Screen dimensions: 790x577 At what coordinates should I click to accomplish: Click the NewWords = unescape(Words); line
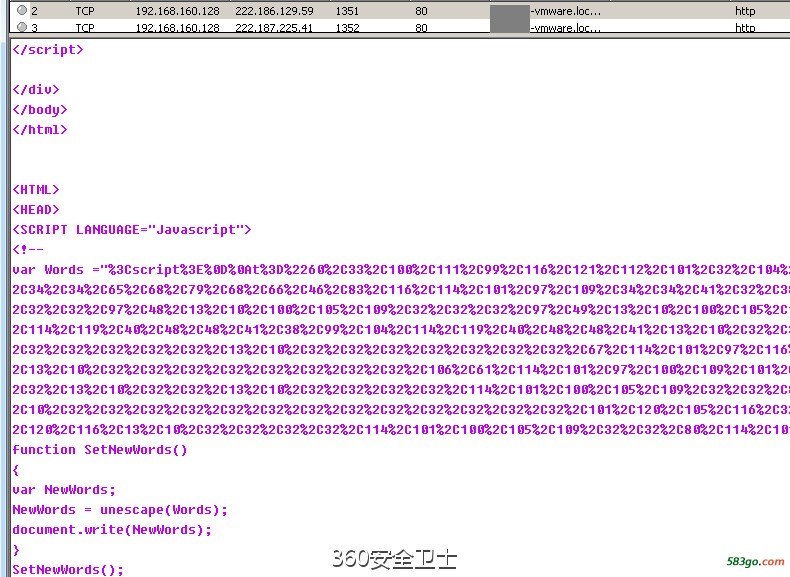coord(120,509)
